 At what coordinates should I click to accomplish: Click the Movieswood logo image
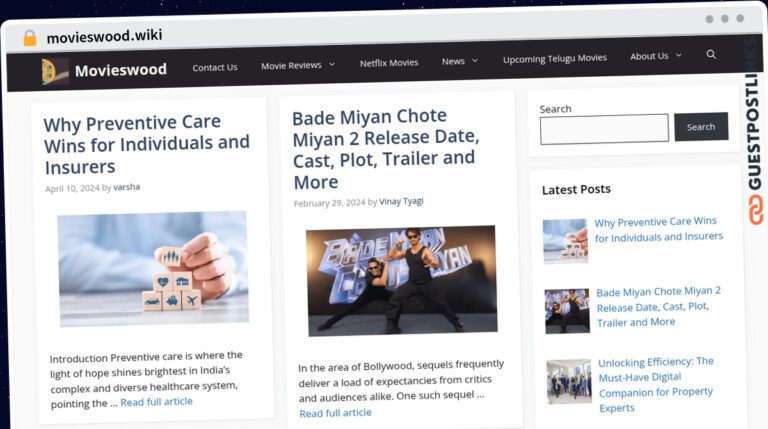[x=55, y=72]
